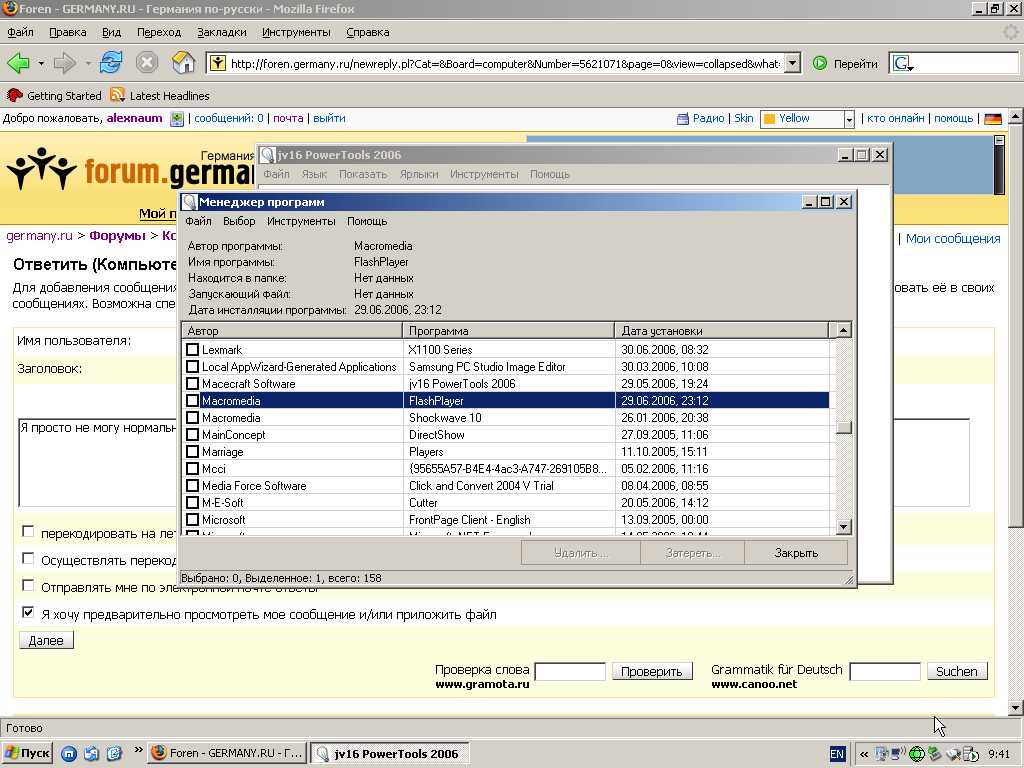Select the Microsoft FrontPage Client row

pyautogui.click(x=506, y=520)
